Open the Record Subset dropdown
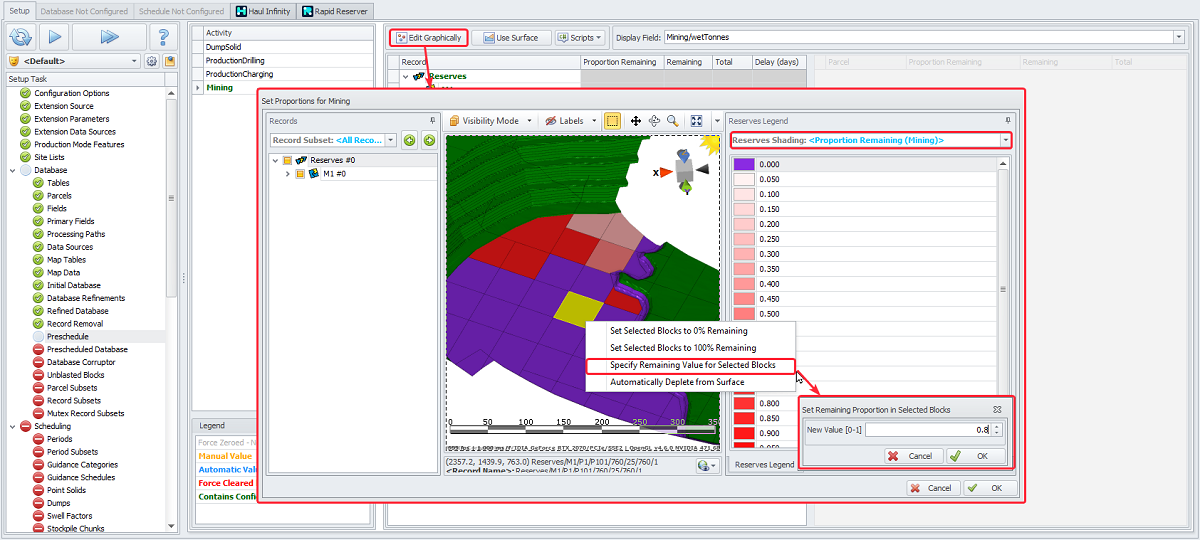The width and height of the screenshot is (1200, 540). tap(390, 140)
